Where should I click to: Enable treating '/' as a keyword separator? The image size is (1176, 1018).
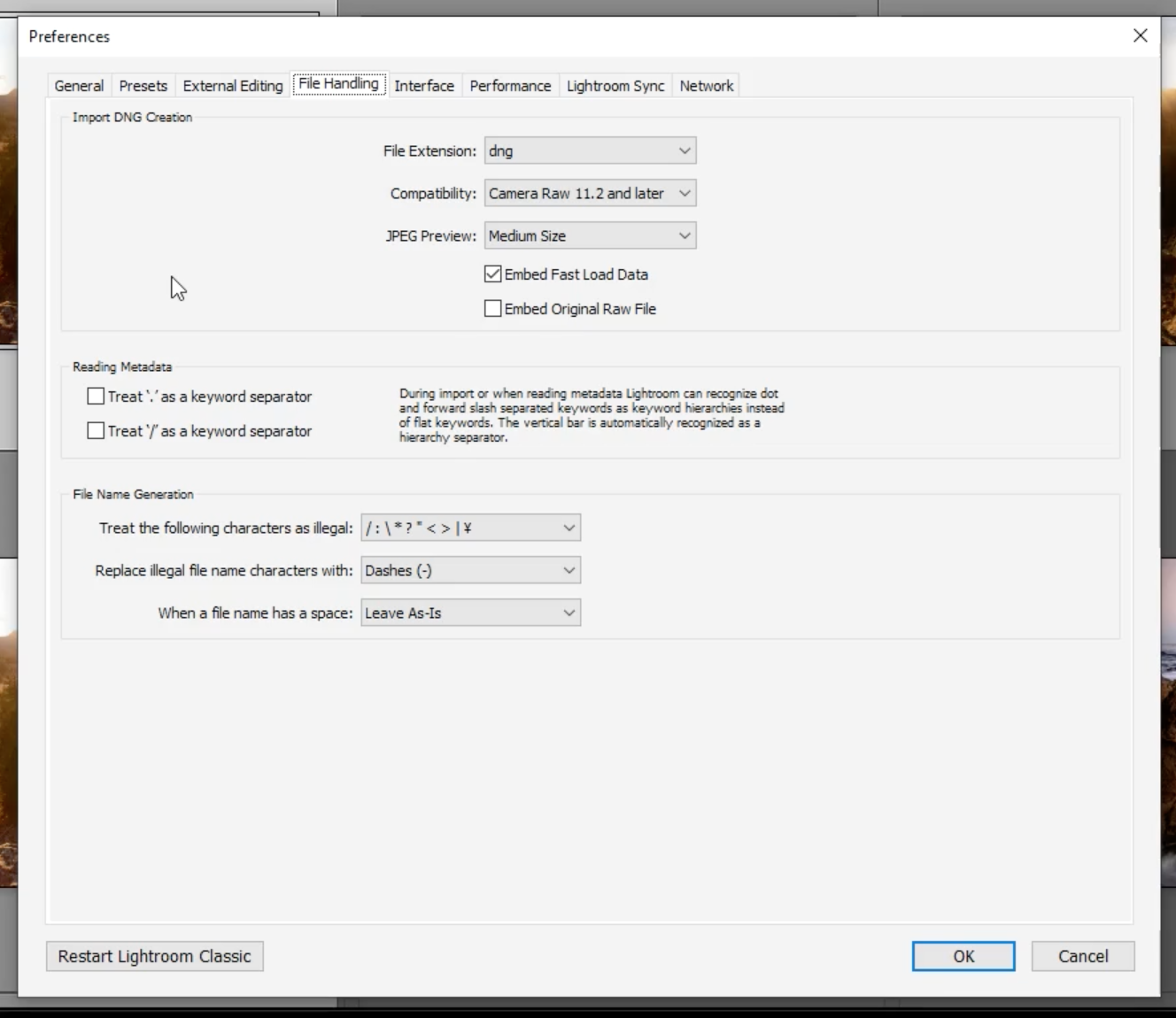coord(95,430)
